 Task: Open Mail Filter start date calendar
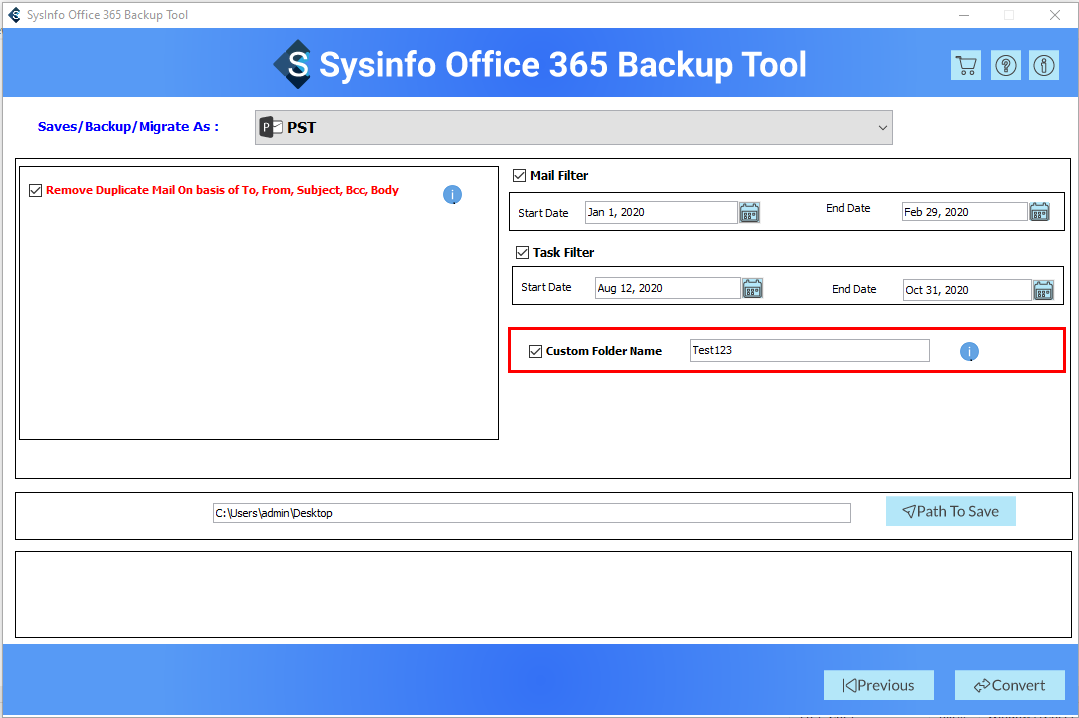click(750, 212)
